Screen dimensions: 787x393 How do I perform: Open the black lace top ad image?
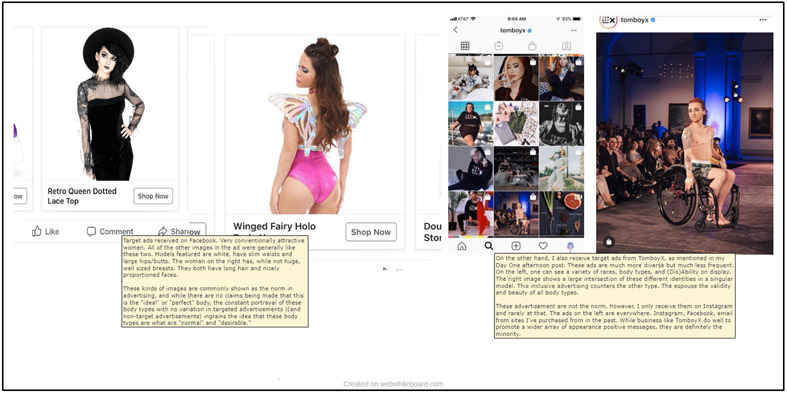click(x=110, y=104)
